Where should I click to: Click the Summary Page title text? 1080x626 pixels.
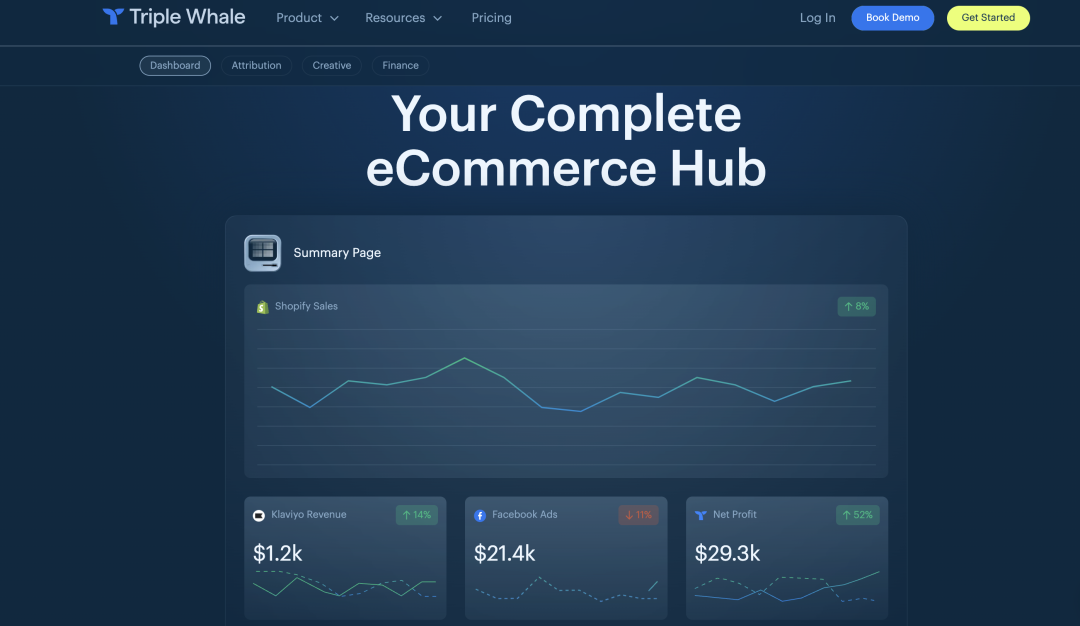click(337, 253)
